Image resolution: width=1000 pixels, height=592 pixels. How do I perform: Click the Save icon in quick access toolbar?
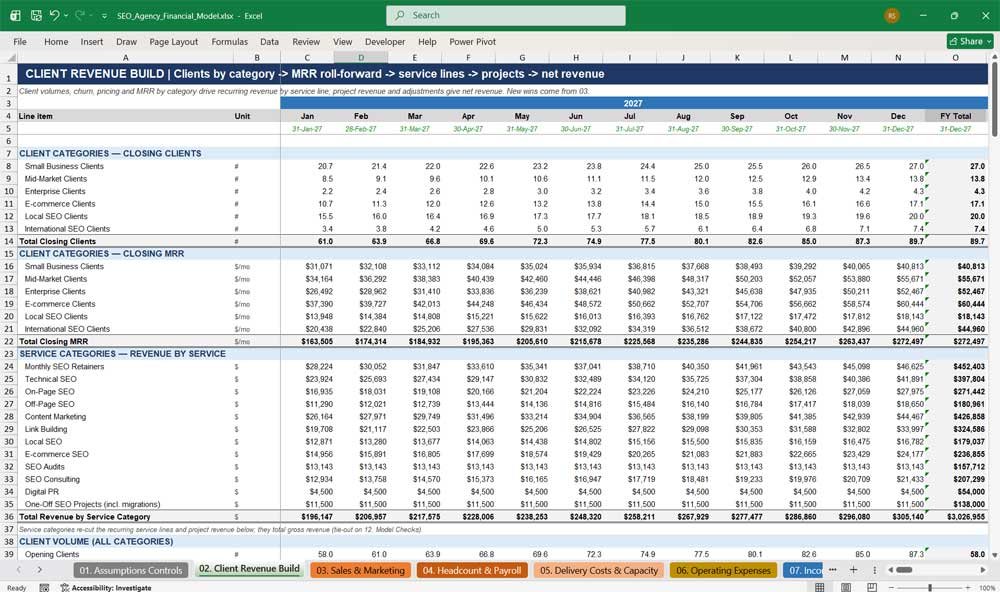coord(36,15)
